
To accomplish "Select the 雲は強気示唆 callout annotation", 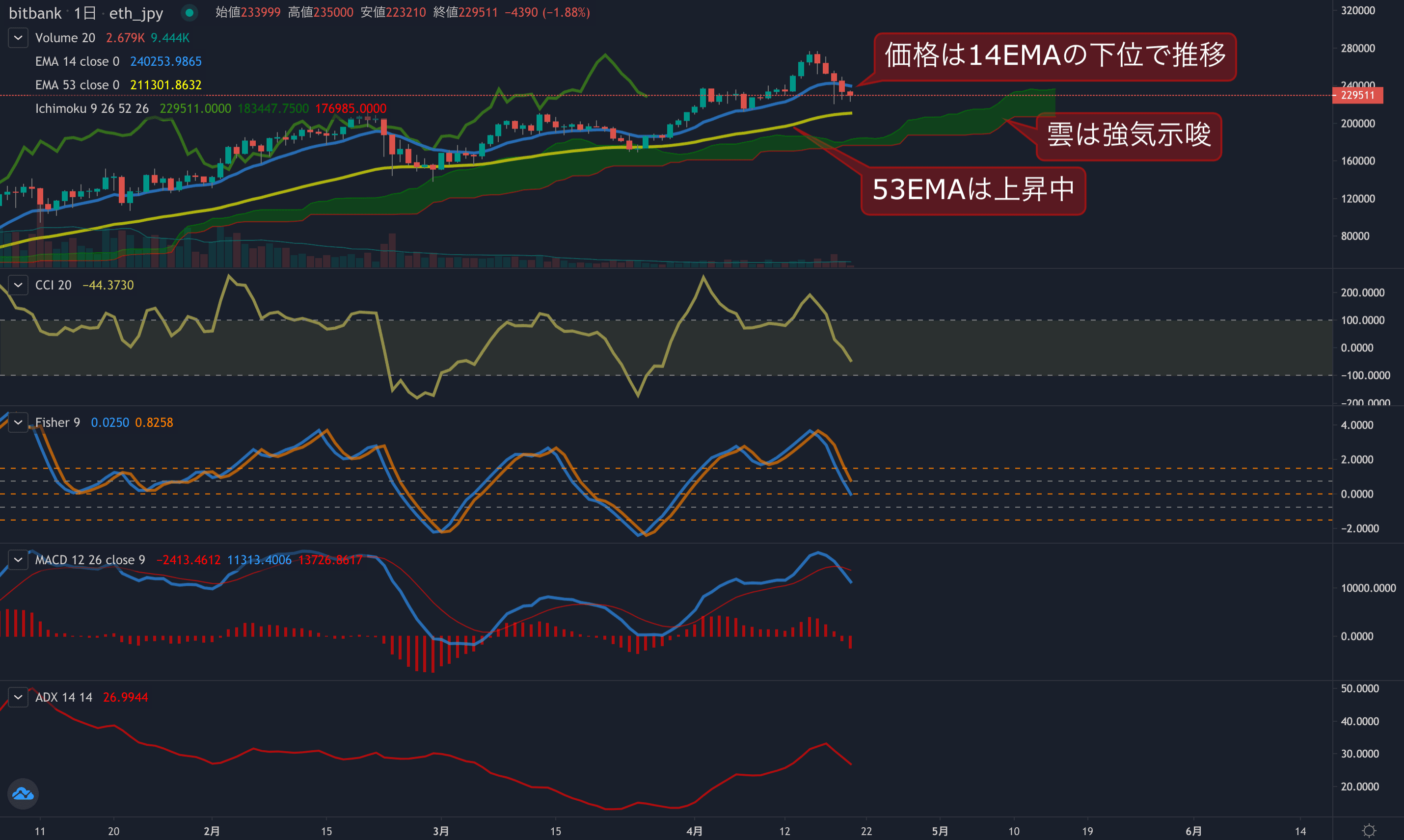I will click(1128, 136).
